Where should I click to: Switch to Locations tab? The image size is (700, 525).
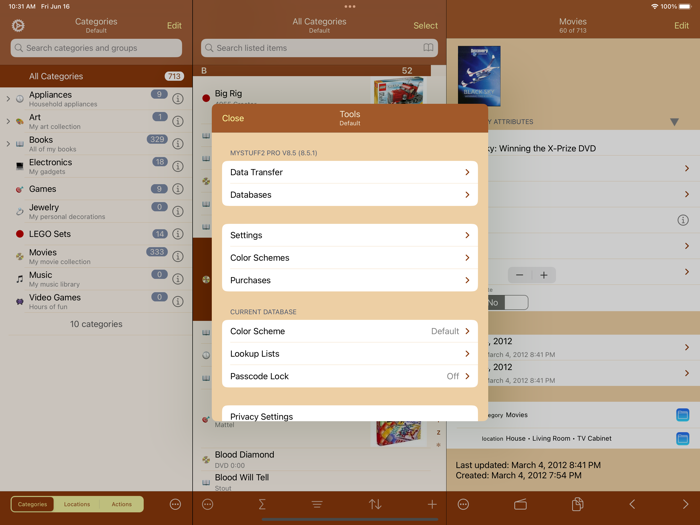77,504
